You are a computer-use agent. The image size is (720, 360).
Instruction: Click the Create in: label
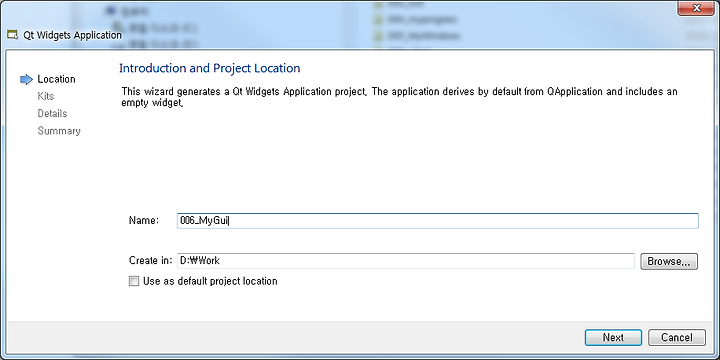[151, 261]
